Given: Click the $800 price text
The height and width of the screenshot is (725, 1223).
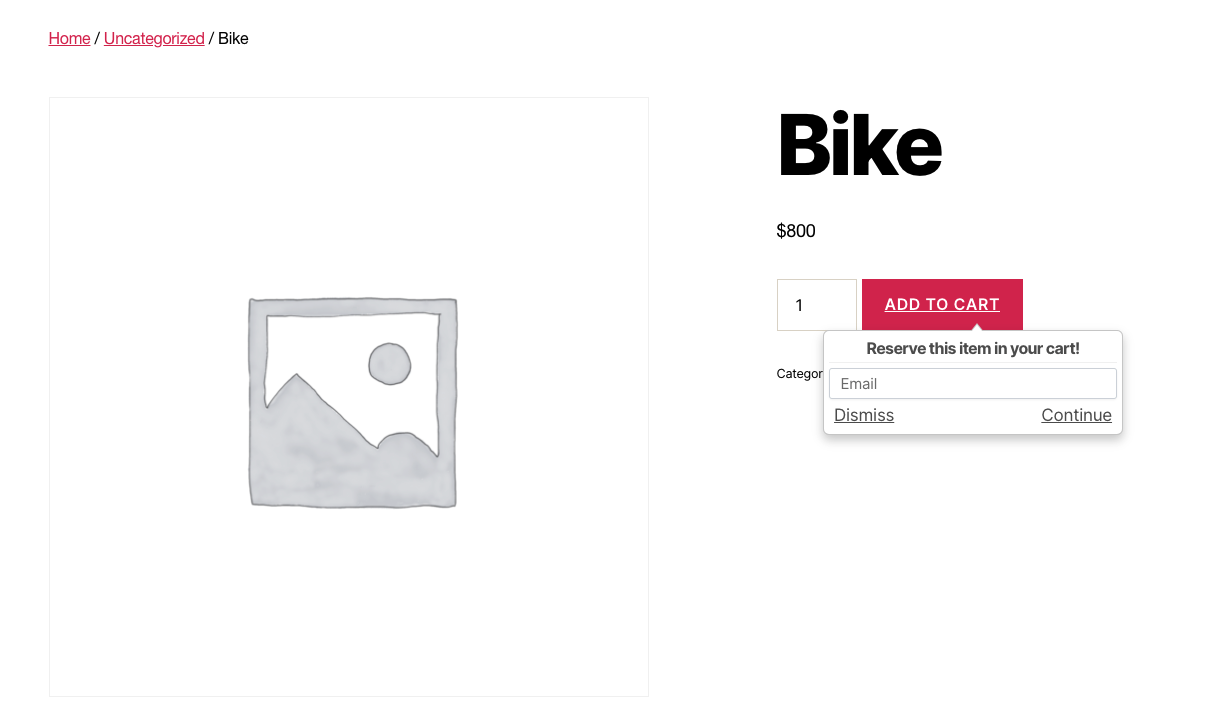Looking at the screenshot, I should click(796, 231).
